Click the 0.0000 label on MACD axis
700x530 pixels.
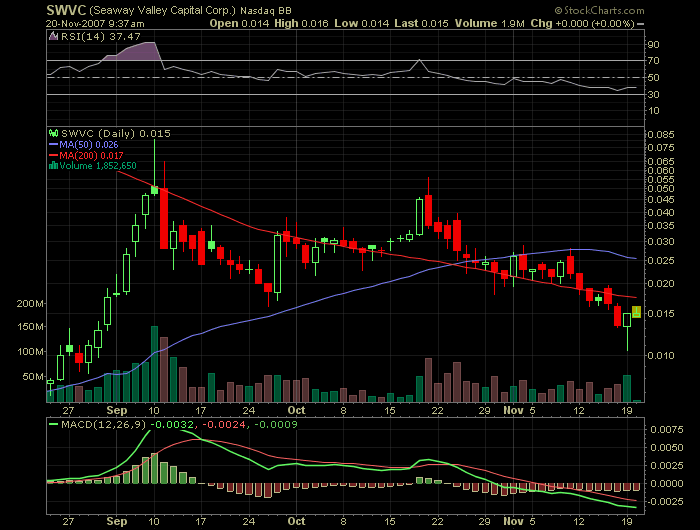tap(667, 484)
